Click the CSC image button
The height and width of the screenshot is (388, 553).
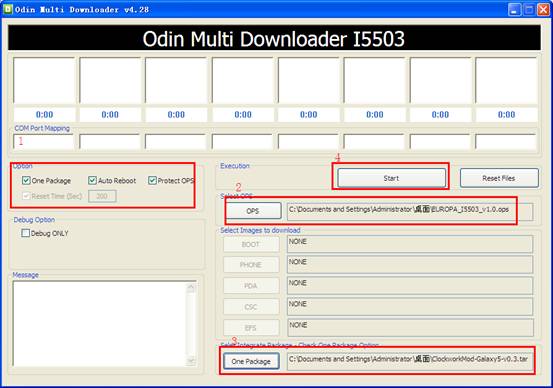pos(251,307)
